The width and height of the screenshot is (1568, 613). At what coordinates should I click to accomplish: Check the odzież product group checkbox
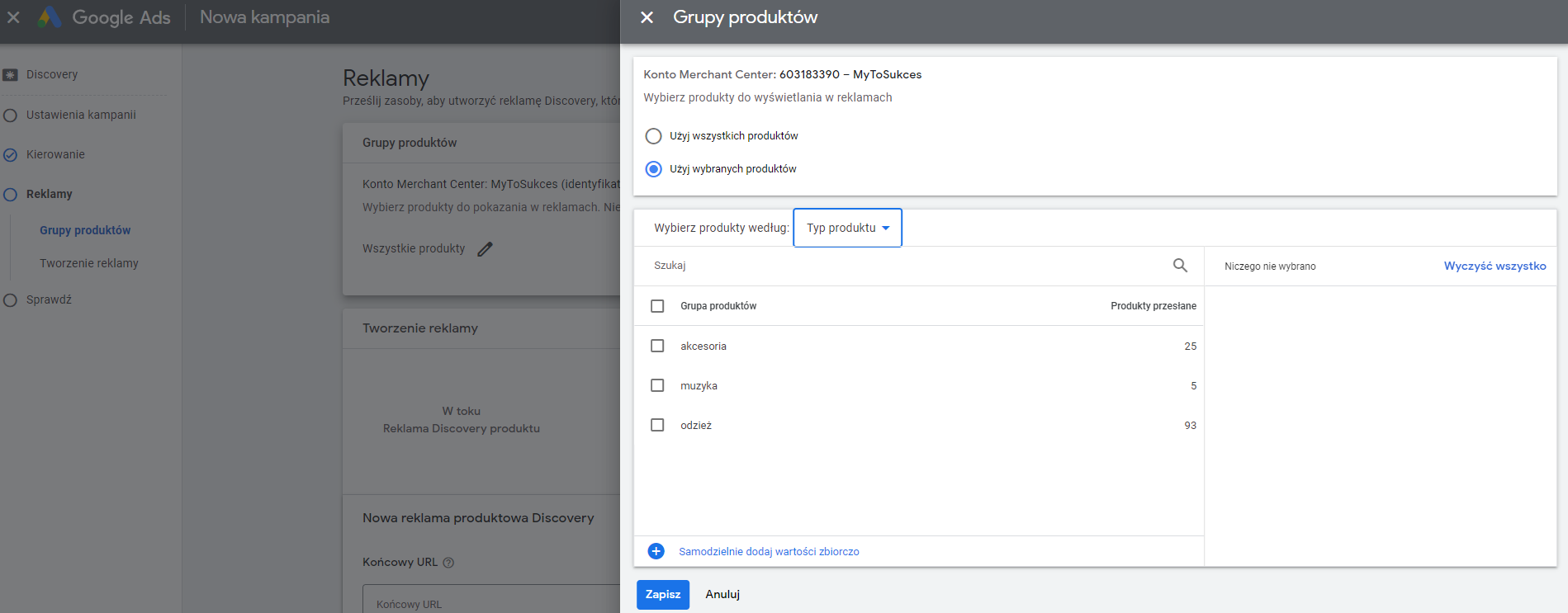pos(657,425)
